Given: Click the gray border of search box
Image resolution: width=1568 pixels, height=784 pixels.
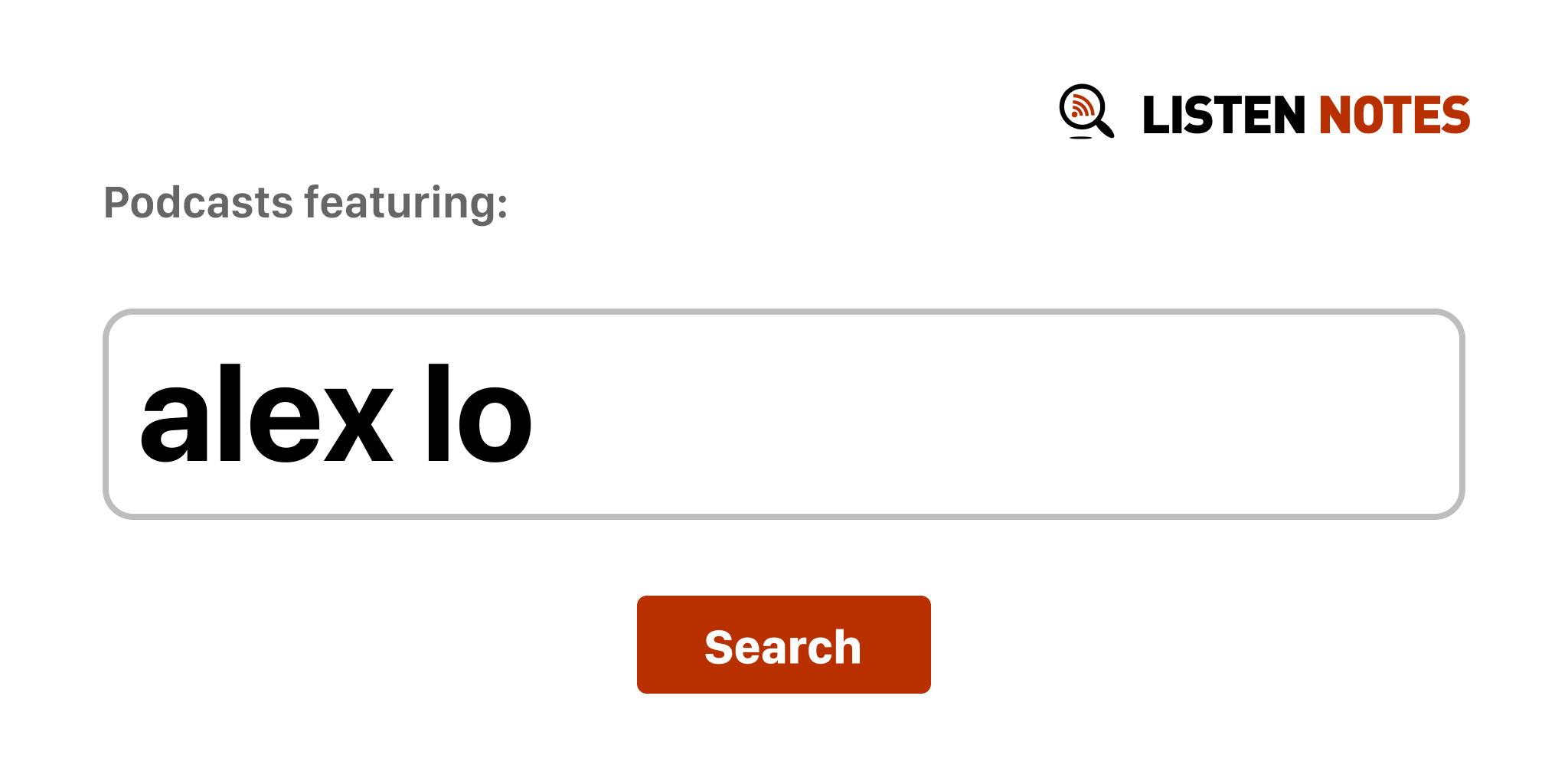Looking at the screenshot, I should click(x=783, y=312).
